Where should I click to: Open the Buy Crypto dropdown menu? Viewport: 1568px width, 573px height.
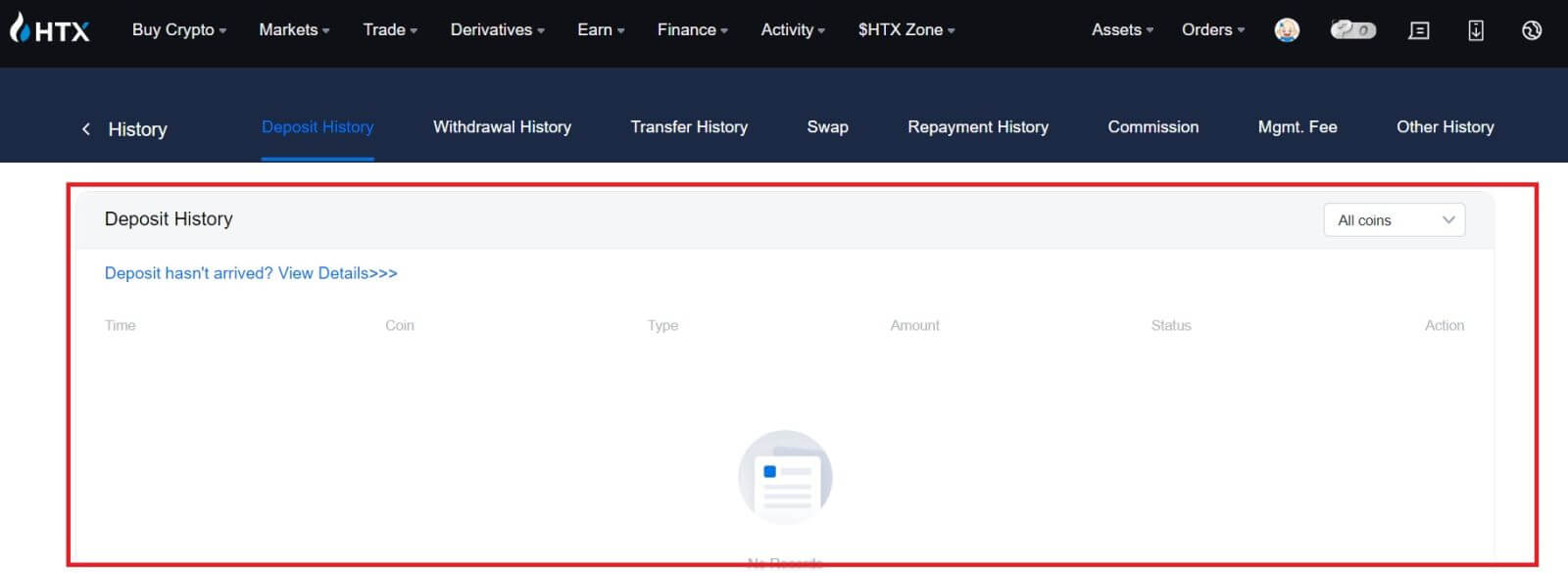pyautogui.click(x=178, y=30)
